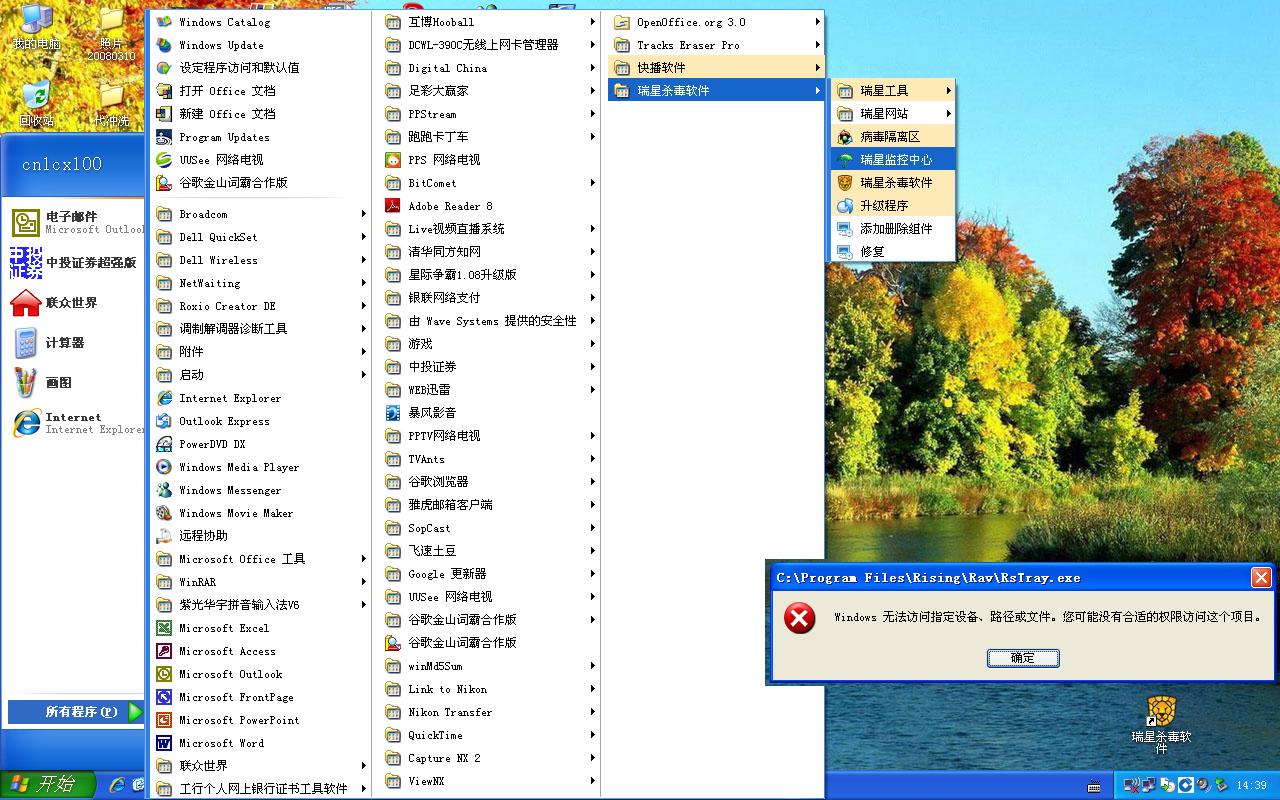Open the 跑跑卡丁车 menu folder
Viewport: 1280px width, 800px height.
(x=490, y=137)
